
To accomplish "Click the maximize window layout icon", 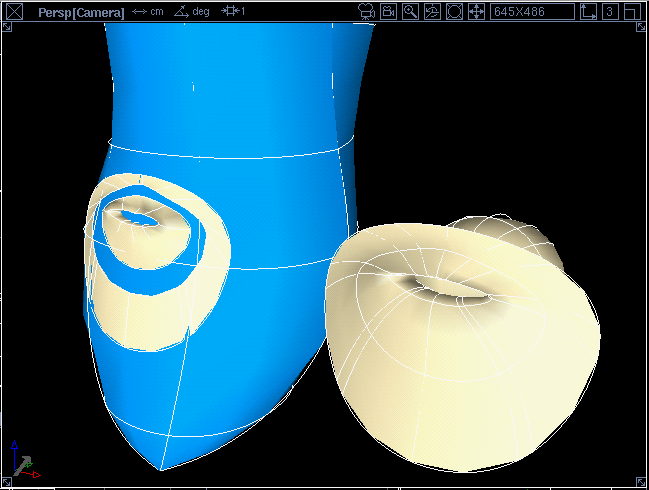I will tap(632, 12).
